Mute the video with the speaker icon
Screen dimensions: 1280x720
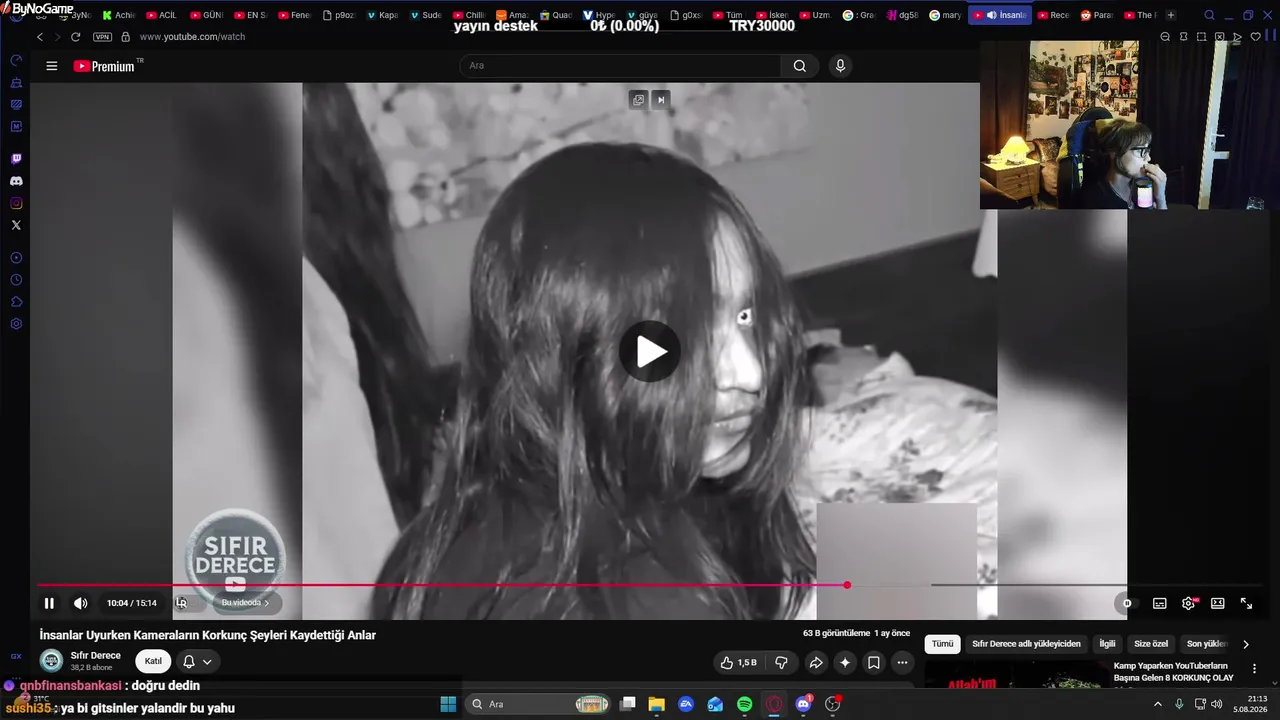coord(81,603)
